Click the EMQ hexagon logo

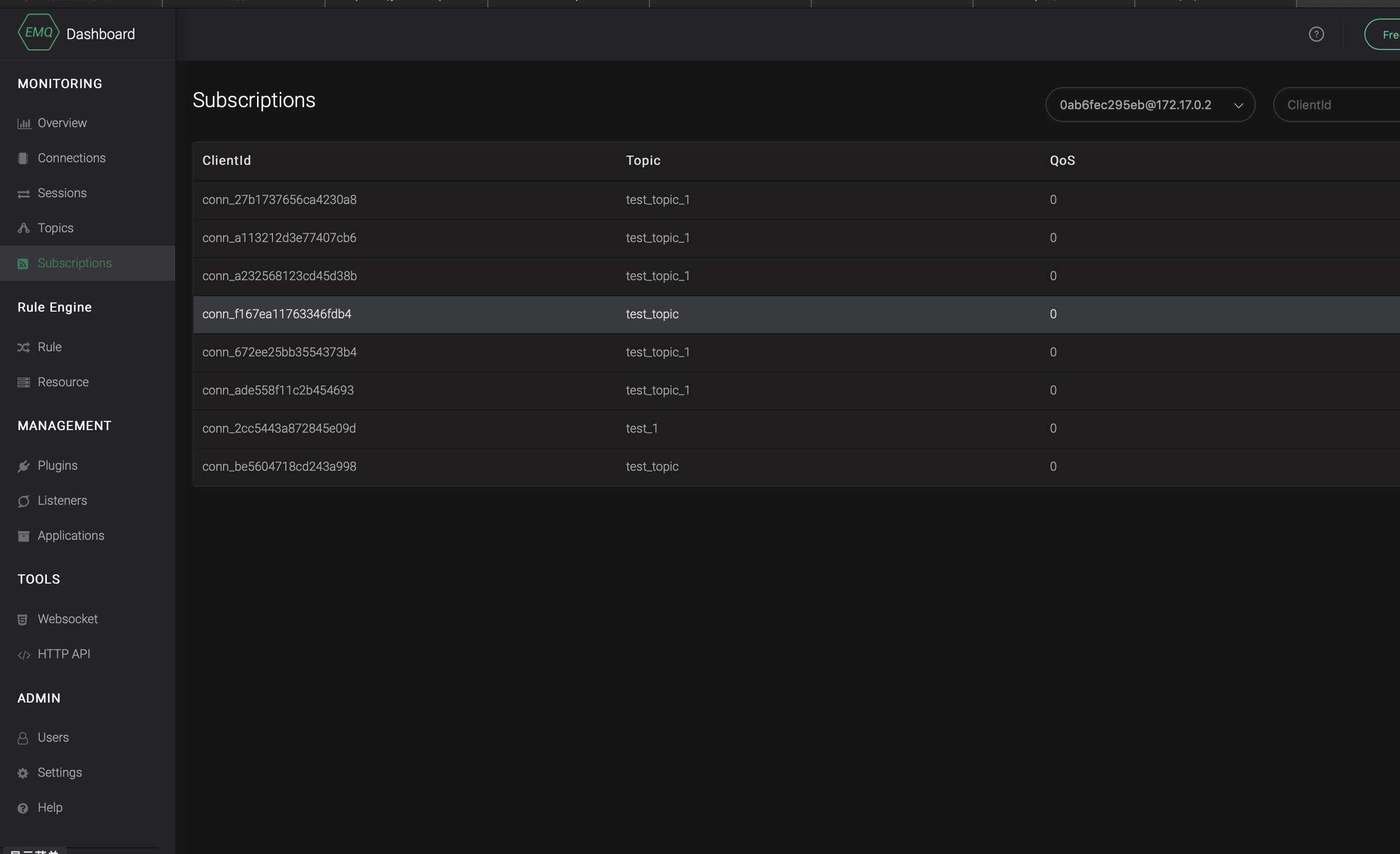(x=38, y=33)
